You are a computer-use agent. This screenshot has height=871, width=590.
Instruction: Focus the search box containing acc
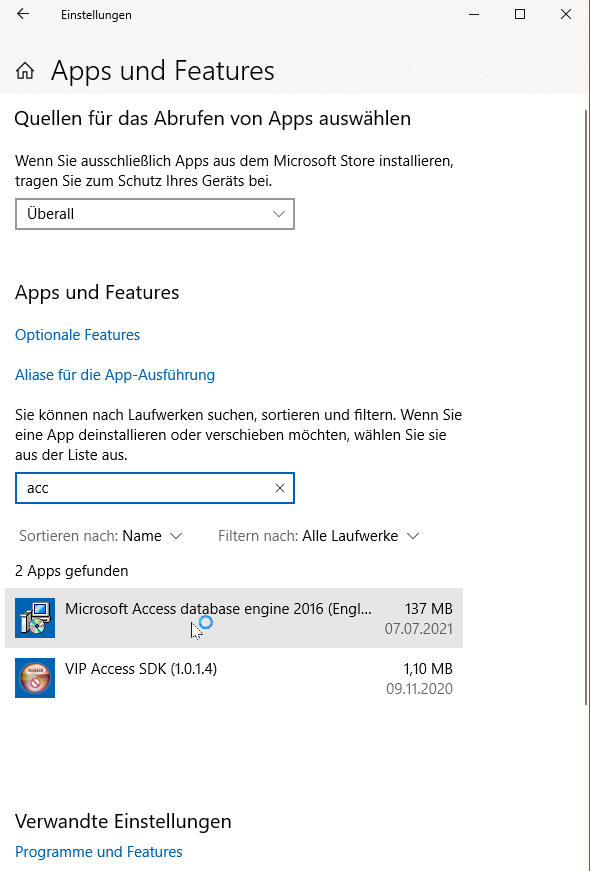154,488
